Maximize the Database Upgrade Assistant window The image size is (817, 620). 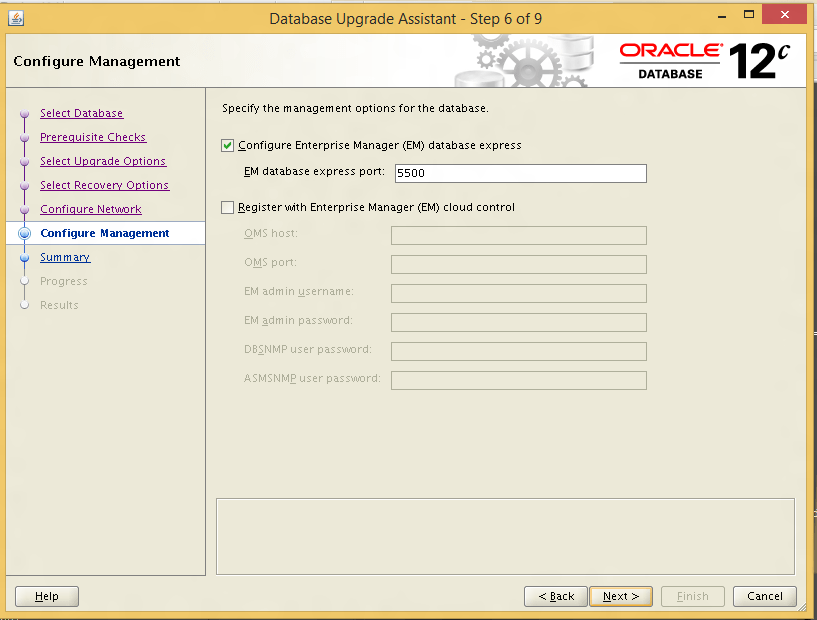pyautogui.click(x=749, y=15)
